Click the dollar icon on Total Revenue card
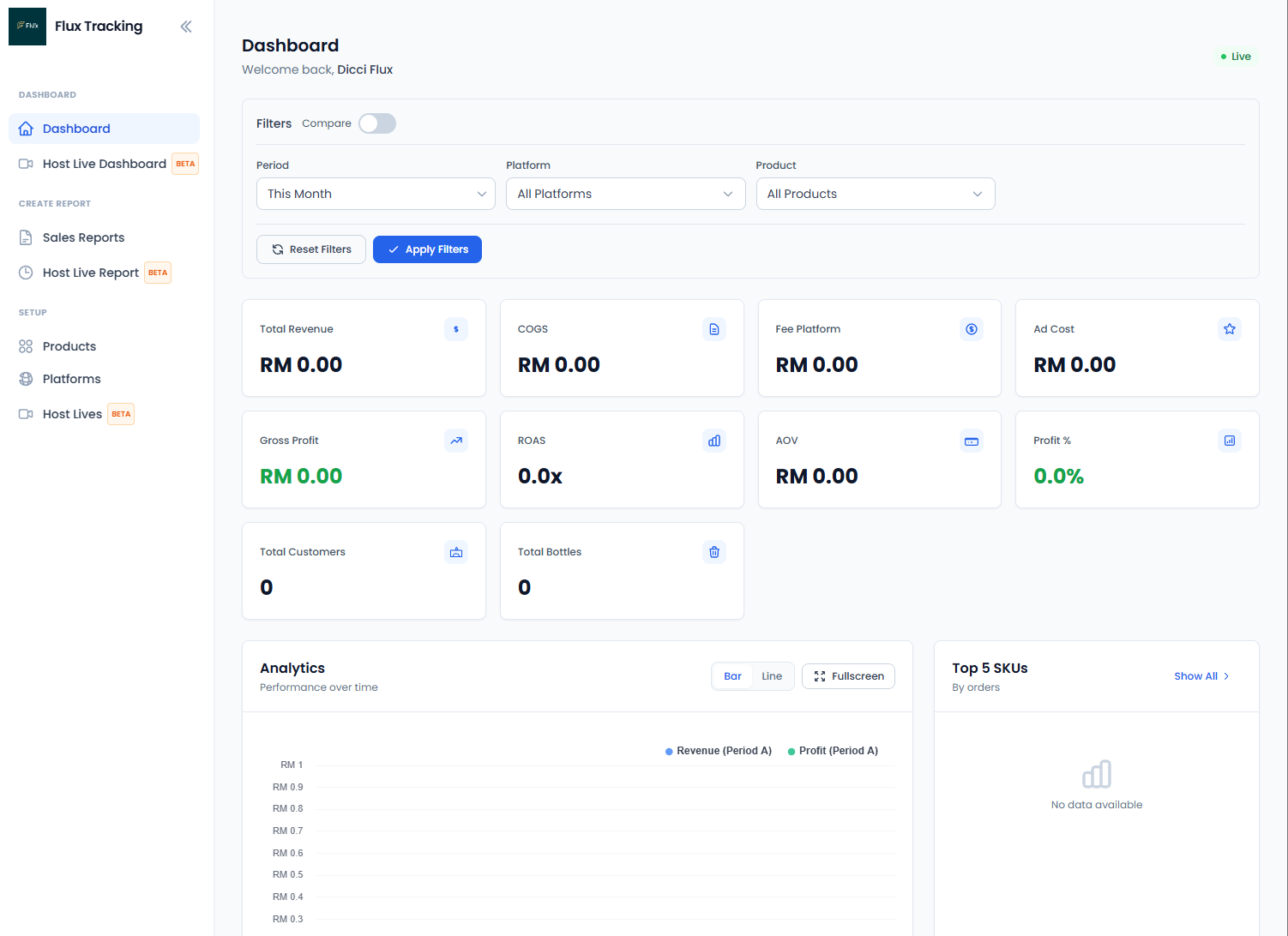The image size is (1288, 936). pos(455,328)
